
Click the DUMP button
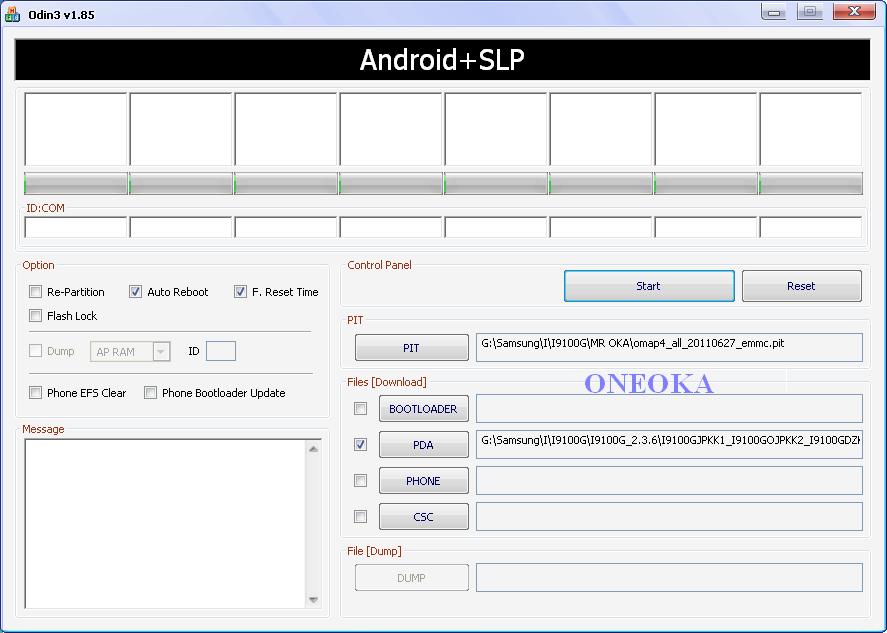tap(411, 578)
